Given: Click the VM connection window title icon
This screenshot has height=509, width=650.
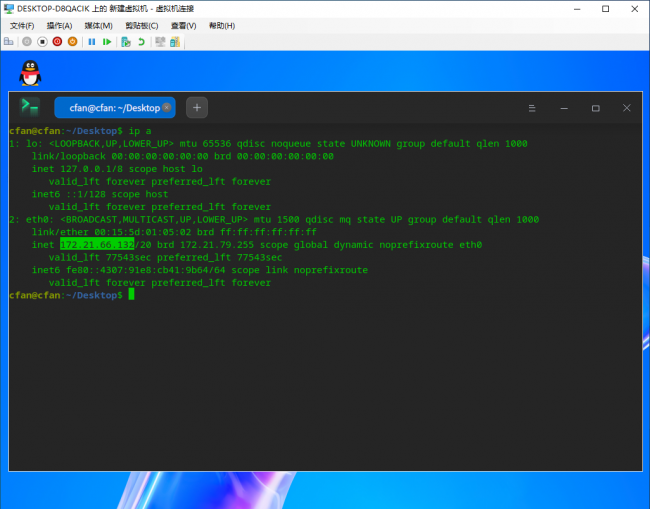Looking at the screenshot, I should point(9,9).
